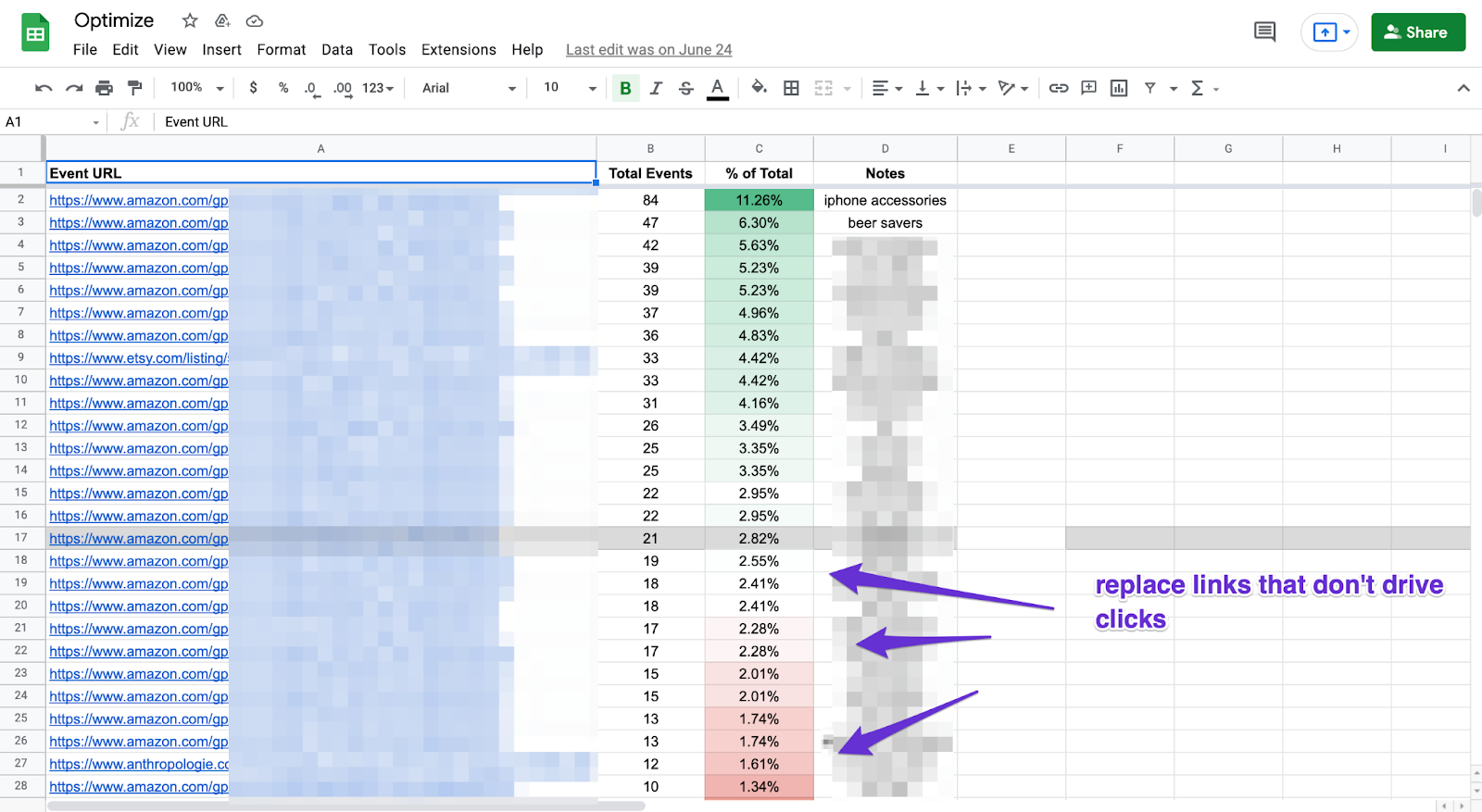Select row 17 header
This screenshot has width=1482, height=812.
[x=20, y=538]
